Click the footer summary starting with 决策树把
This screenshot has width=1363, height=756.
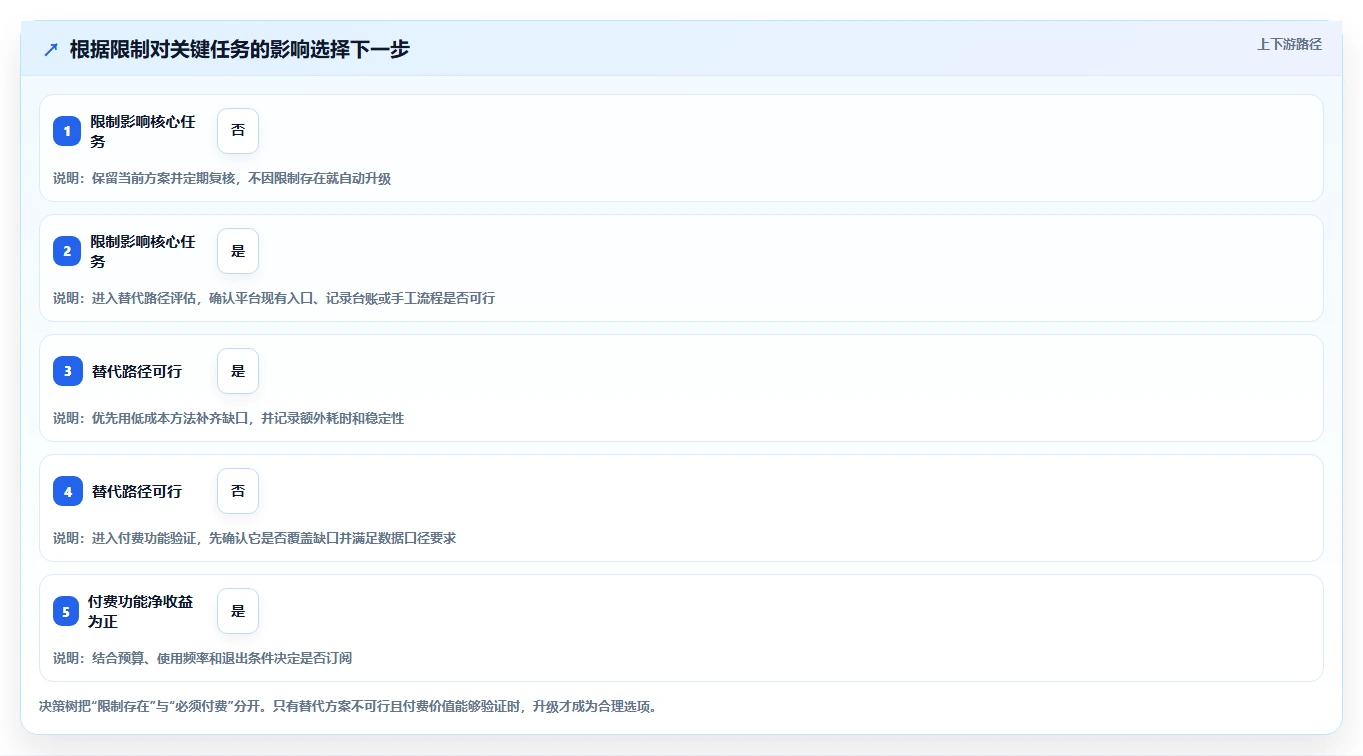point(347,706)
